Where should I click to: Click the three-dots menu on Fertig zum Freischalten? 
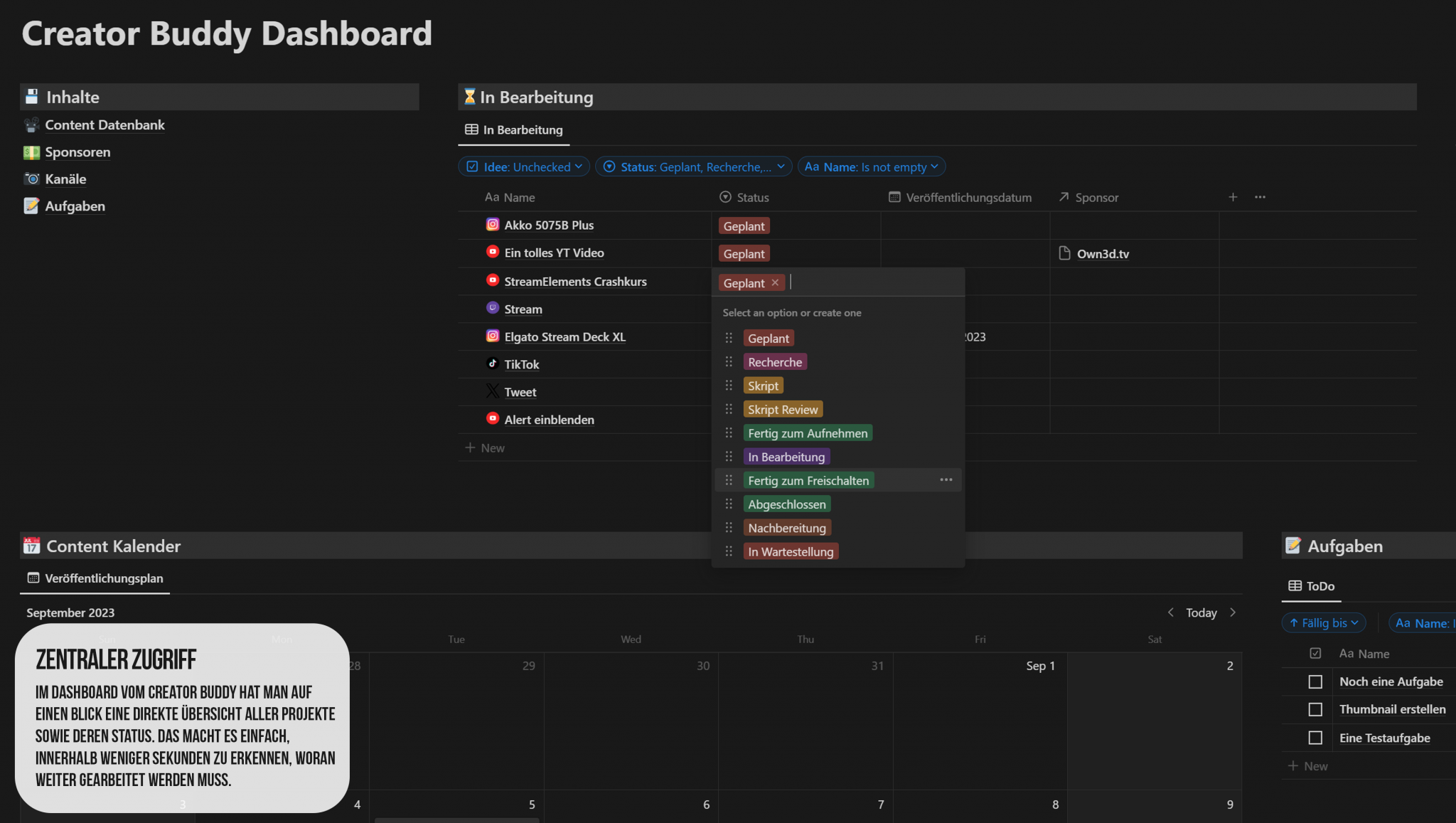(946, 480)
